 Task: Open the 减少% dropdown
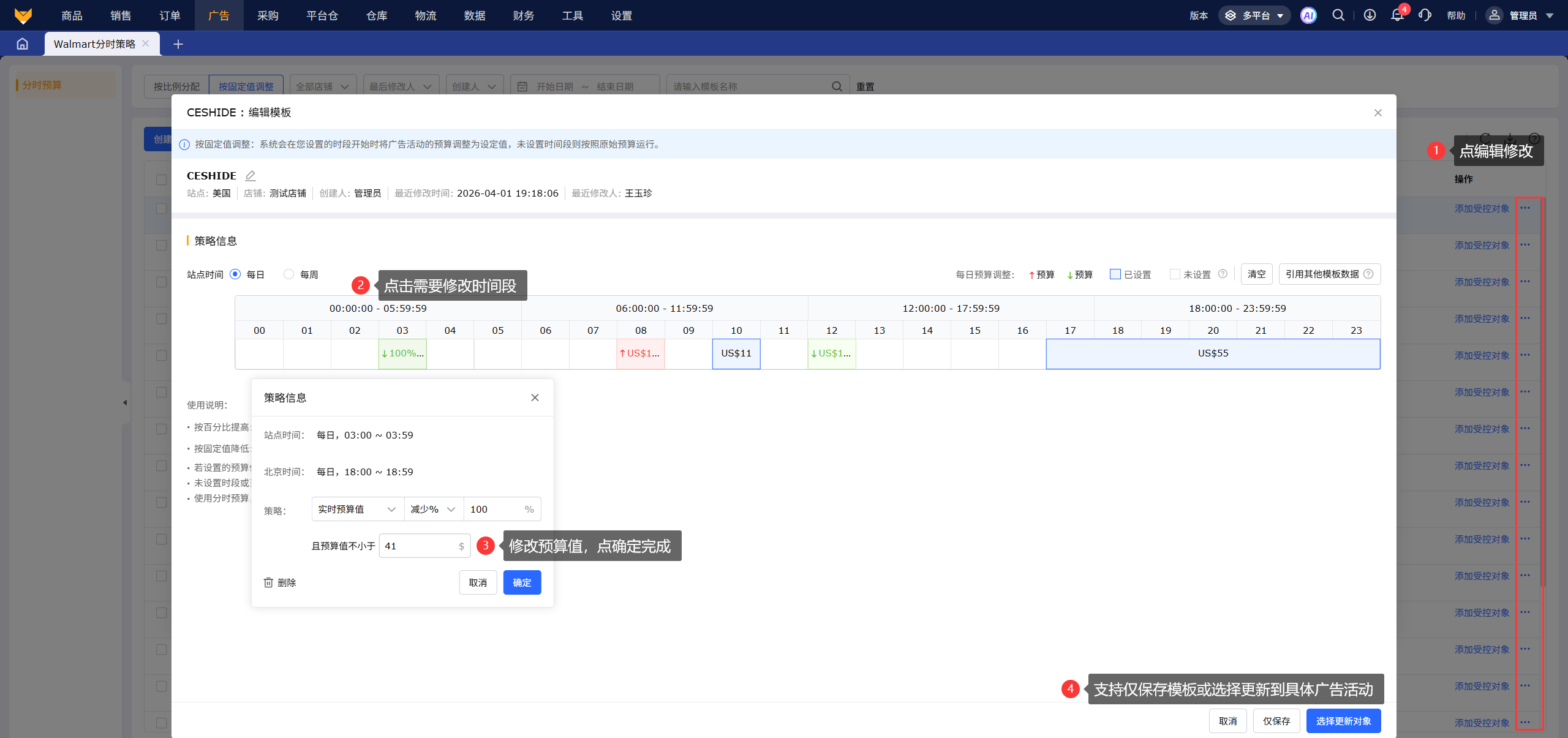pyautogui.click(x=433, y=509)
